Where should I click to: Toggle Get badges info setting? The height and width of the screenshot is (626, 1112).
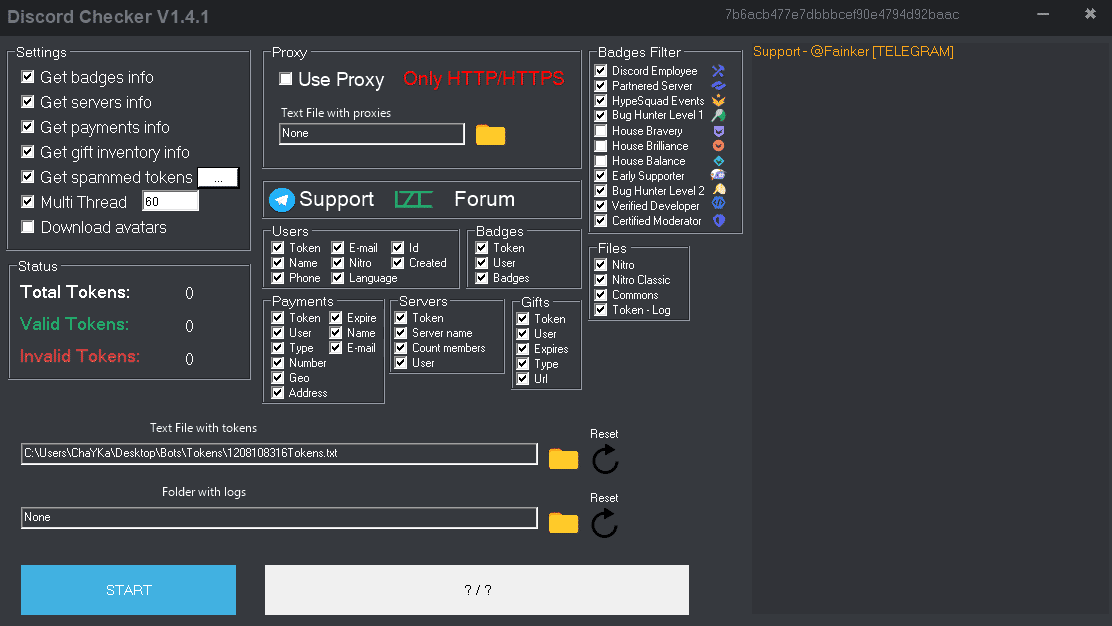click(28, 77)
